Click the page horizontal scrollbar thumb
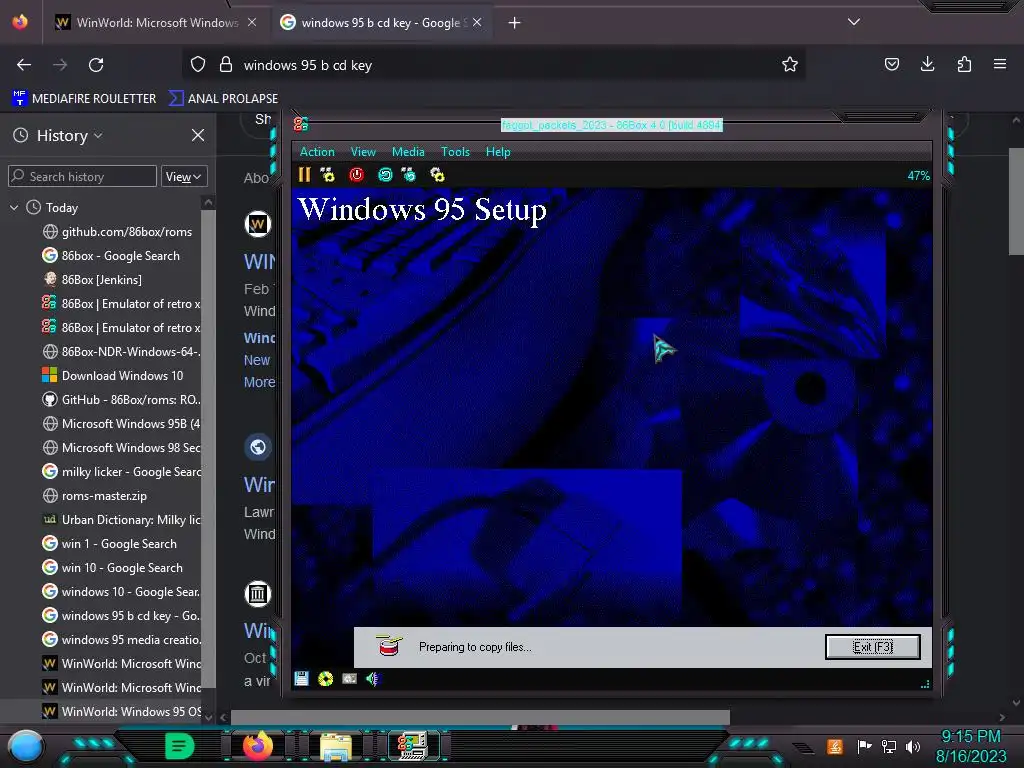The width and height of the screenshot is (1024, 768). click(x=480, y=717)
